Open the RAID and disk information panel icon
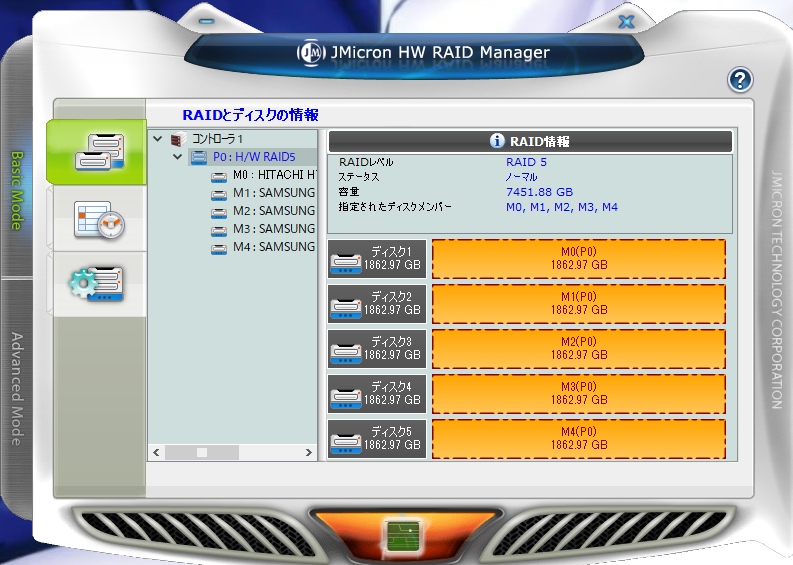793x565 pixels. pos(97,151)
